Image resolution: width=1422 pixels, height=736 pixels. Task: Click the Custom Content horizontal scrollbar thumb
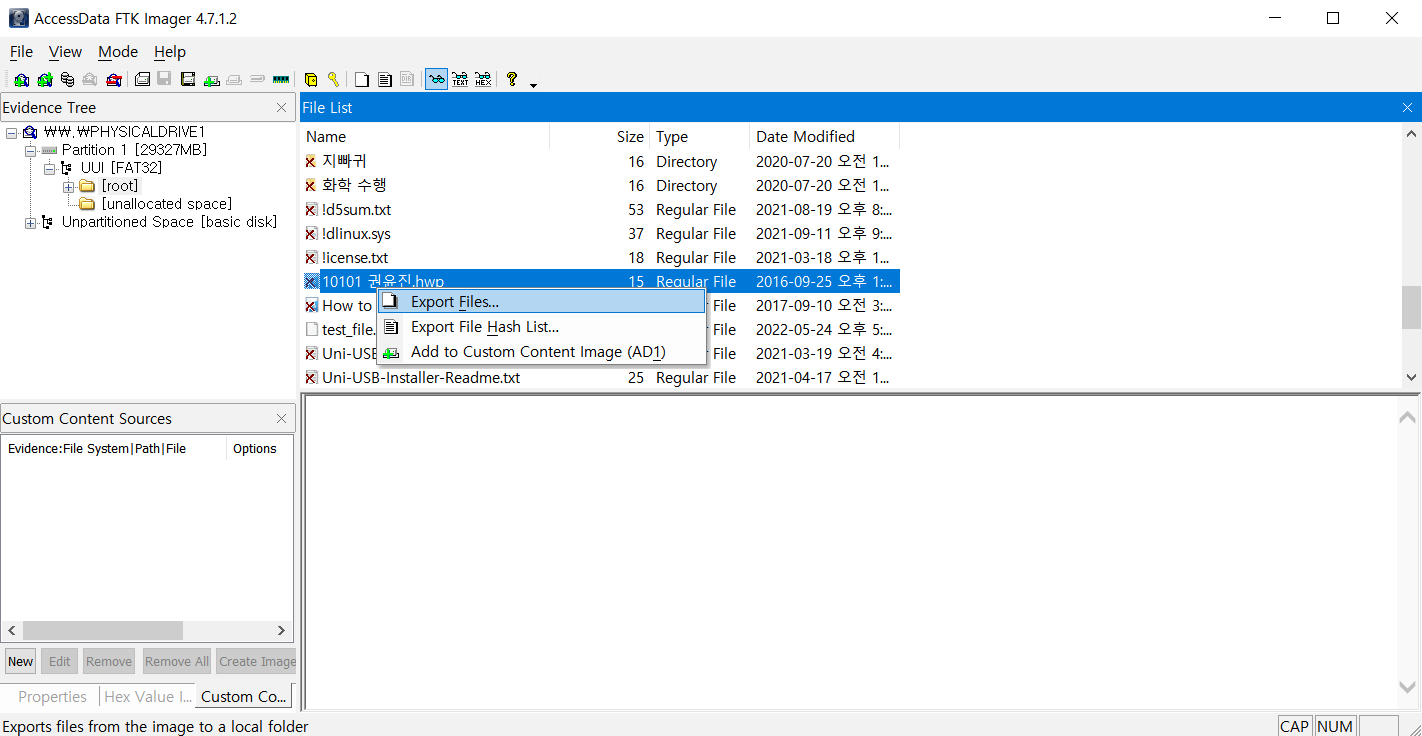pyautogui.click(x=103, y=631)
